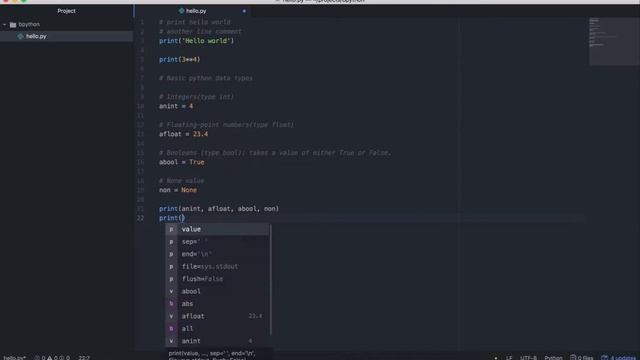Choose the 'value' autocomplete suggestion
Screen dimensions: 640x360
[x=217, y=229]
